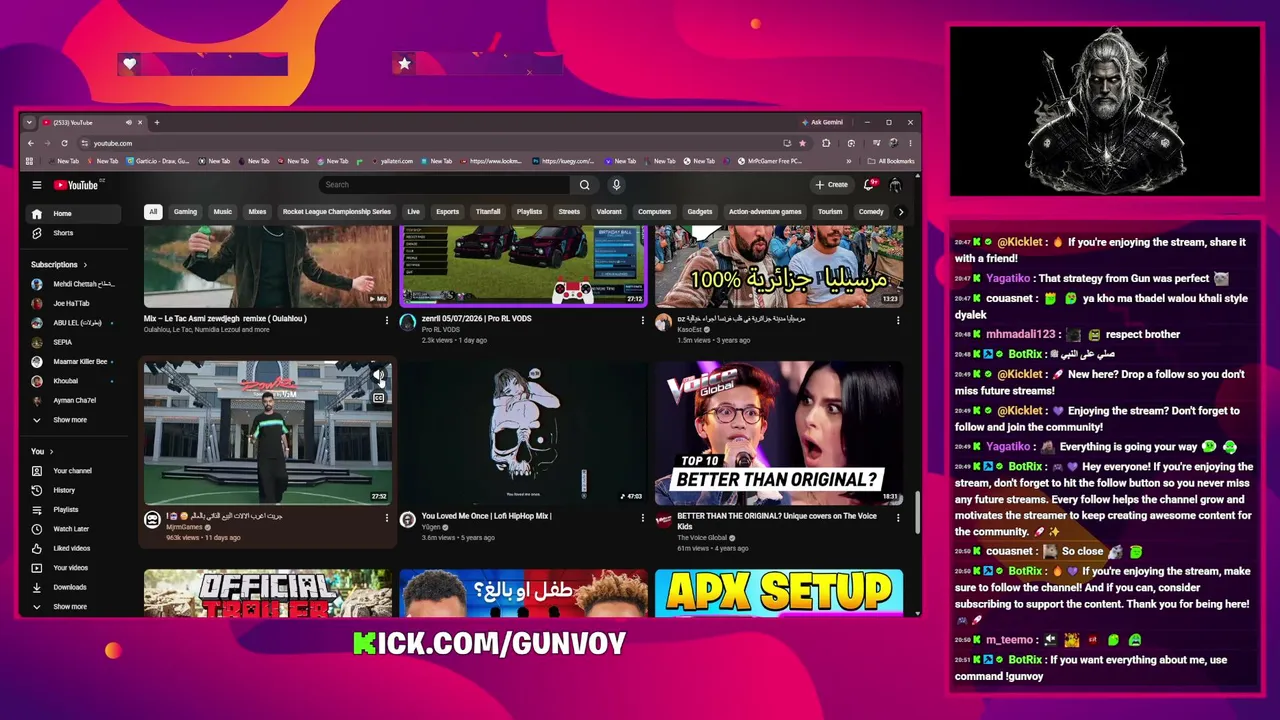
Task: Select the Titanfall filter chip
Action: click(488, 212)
